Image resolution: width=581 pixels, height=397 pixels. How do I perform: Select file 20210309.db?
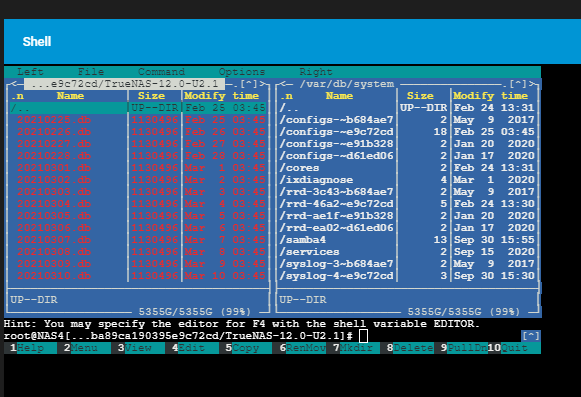coord(138,264)
